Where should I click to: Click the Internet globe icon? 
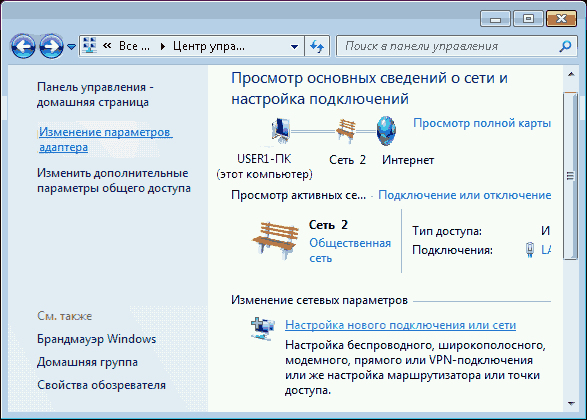coord(386,131)
